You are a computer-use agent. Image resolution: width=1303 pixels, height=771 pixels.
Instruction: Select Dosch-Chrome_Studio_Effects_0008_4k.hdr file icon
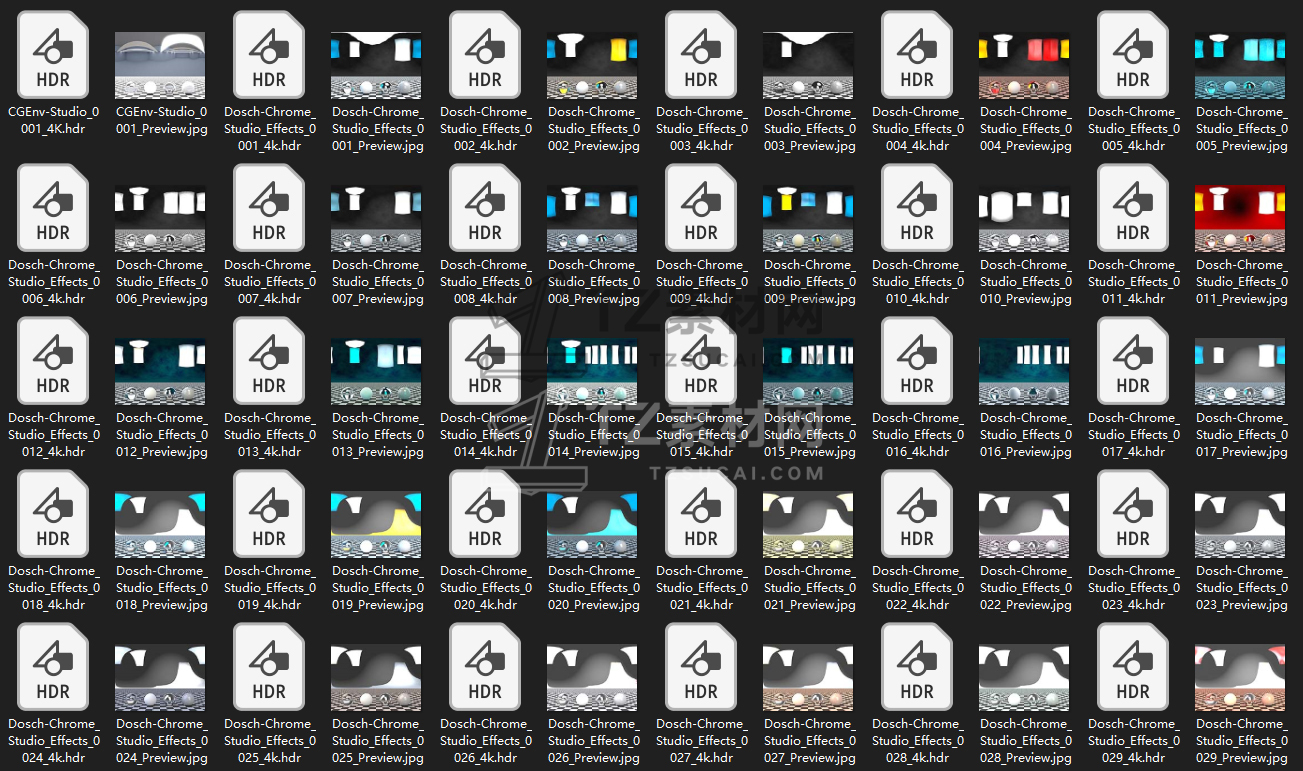click(x=485, y=208)
